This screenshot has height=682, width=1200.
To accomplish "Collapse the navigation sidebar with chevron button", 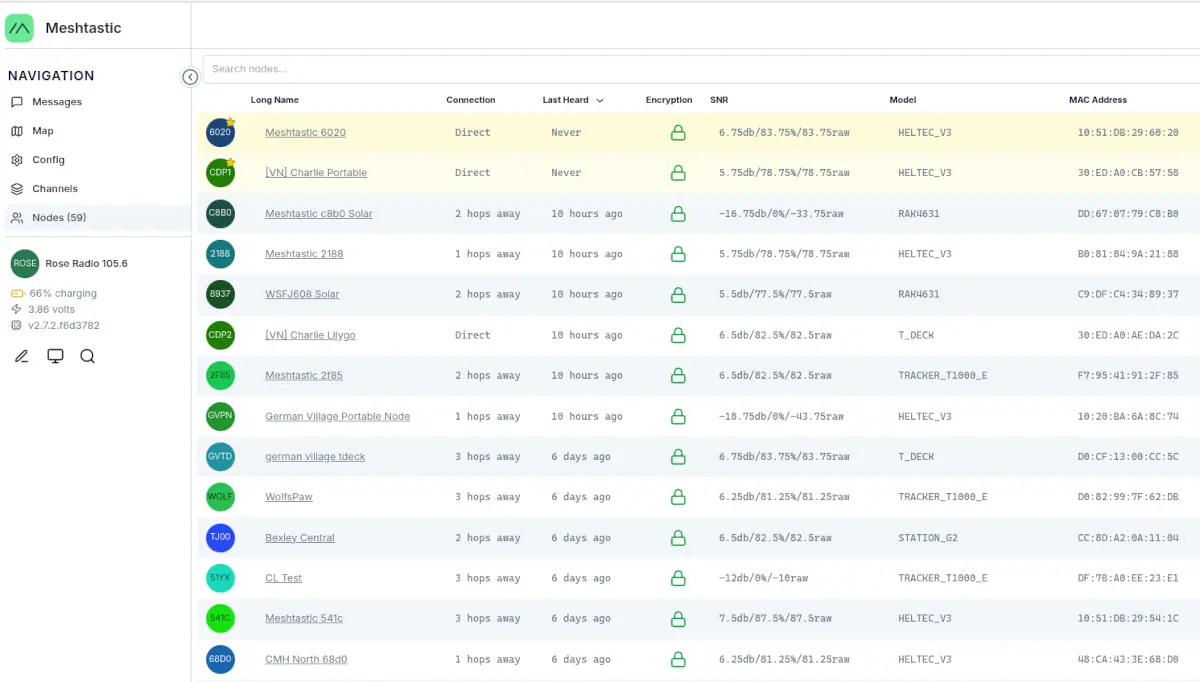I will 190,77.
